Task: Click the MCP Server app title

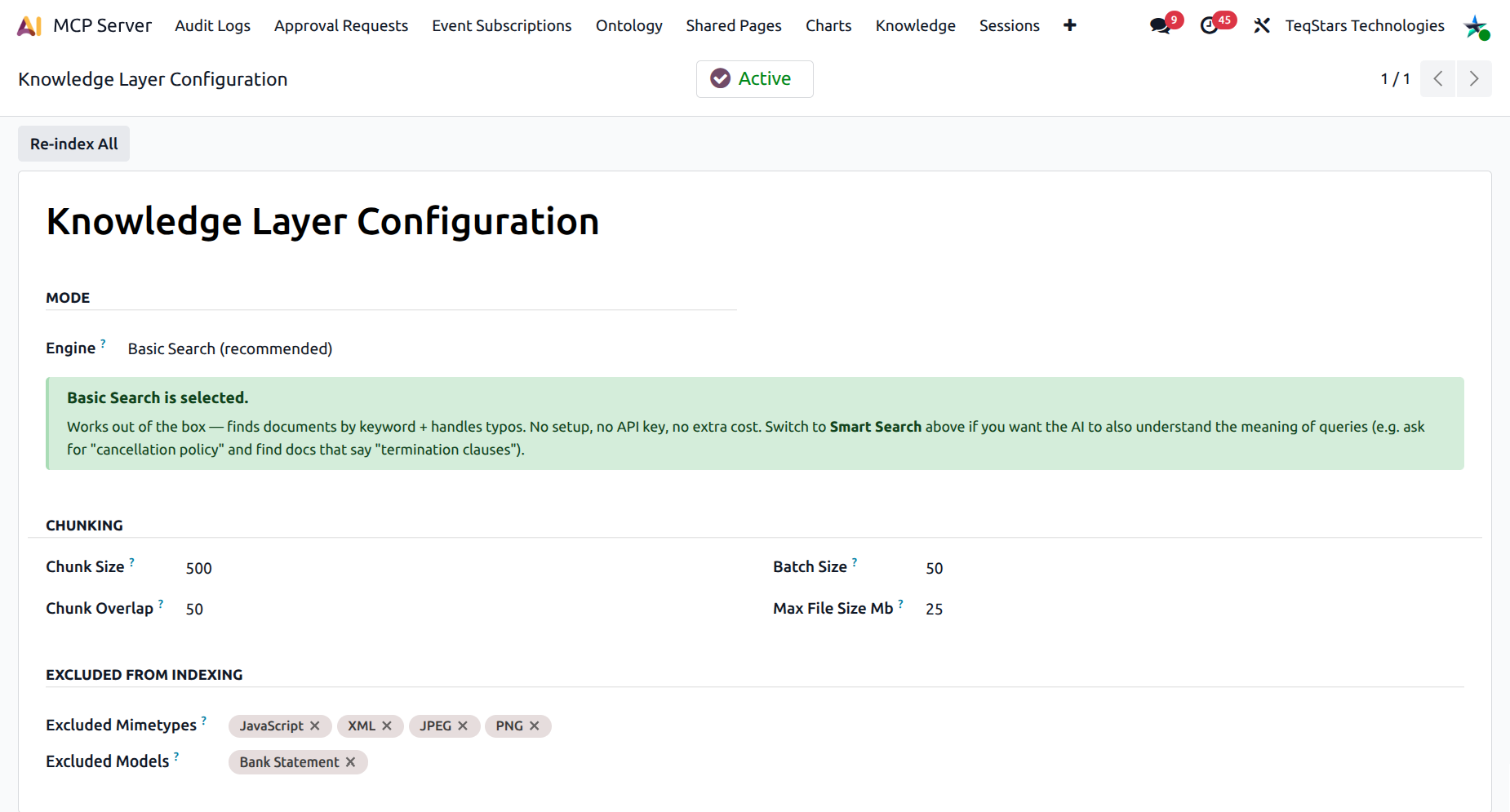Action: [103, 26]
